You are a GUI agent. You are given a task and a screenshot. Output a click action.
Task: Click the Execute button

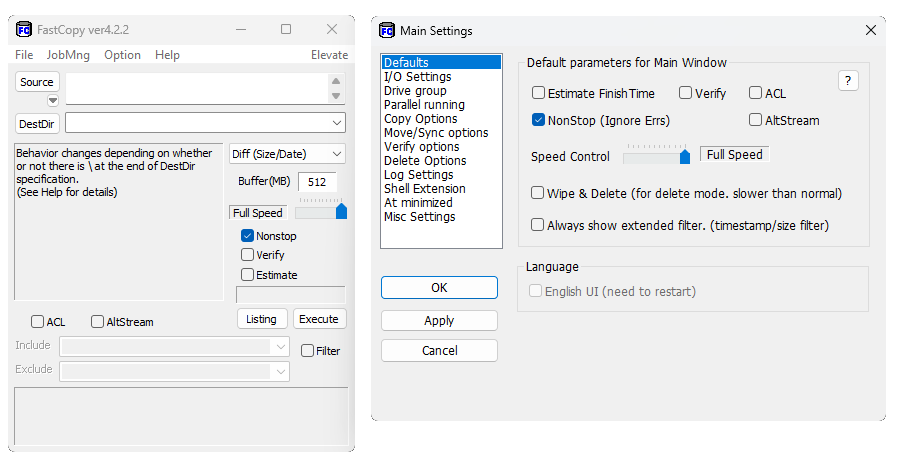click(x=319, y=319)
